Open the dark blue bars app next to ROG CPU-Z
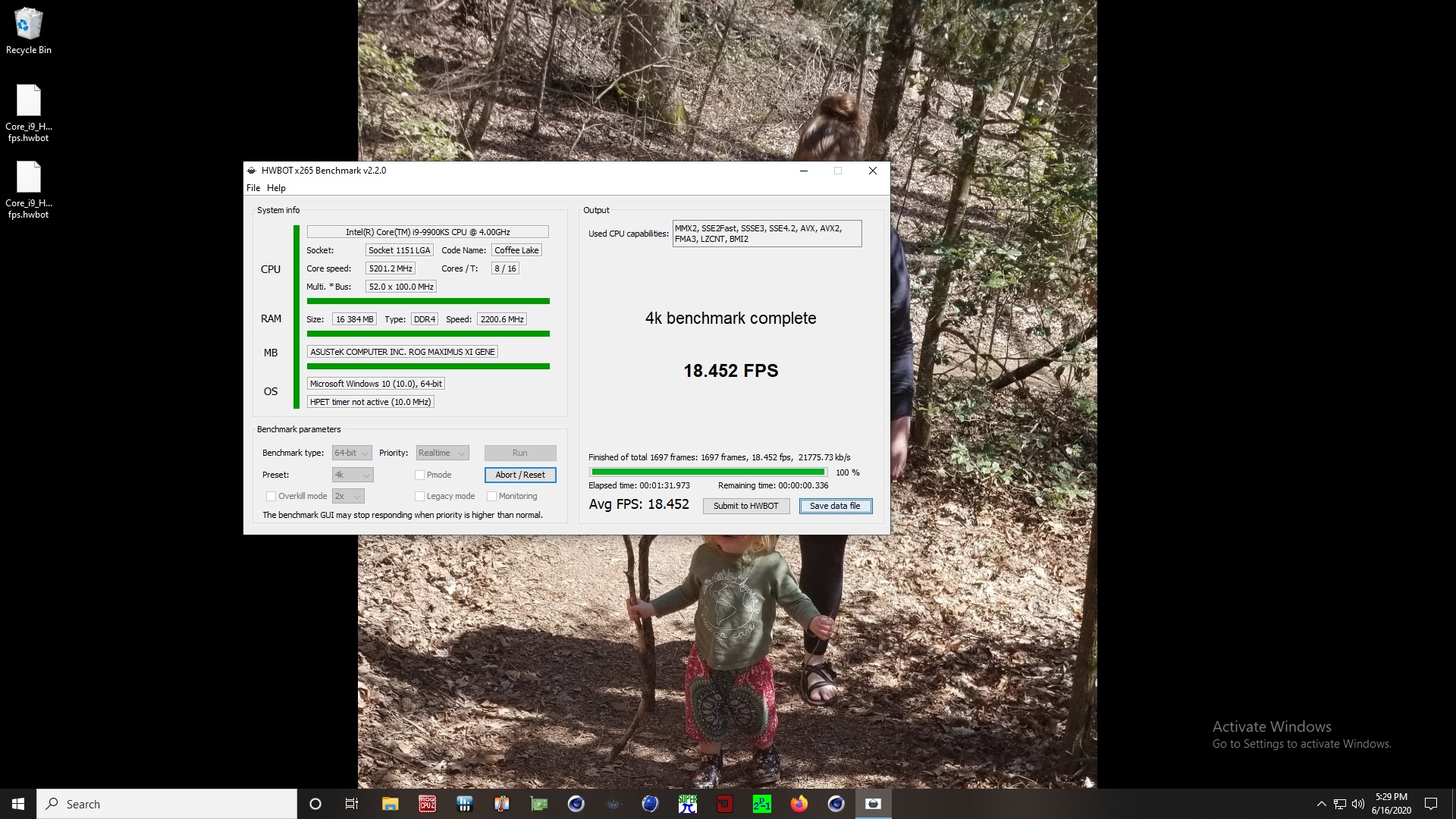Image resolution: width=1456 pixels, height=819 pixels. 465,804
